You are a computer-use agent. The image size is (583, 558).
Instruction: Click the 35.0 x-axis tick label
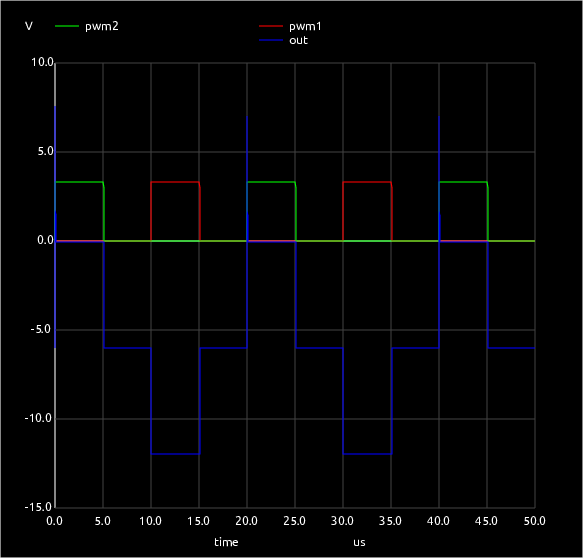(390, 521)
